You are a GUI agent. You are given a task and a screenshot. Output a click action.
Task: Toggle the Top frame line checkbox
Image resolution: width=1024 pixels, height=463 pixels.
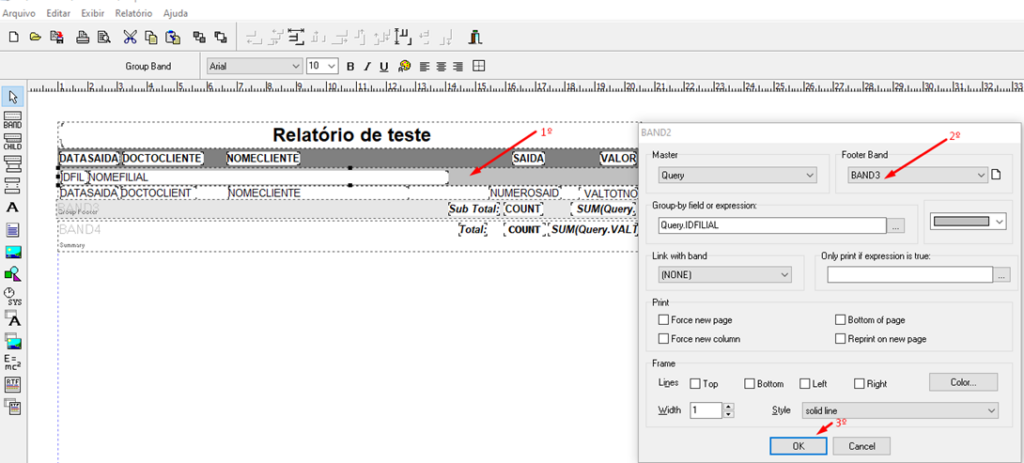(x=694, y=383)
